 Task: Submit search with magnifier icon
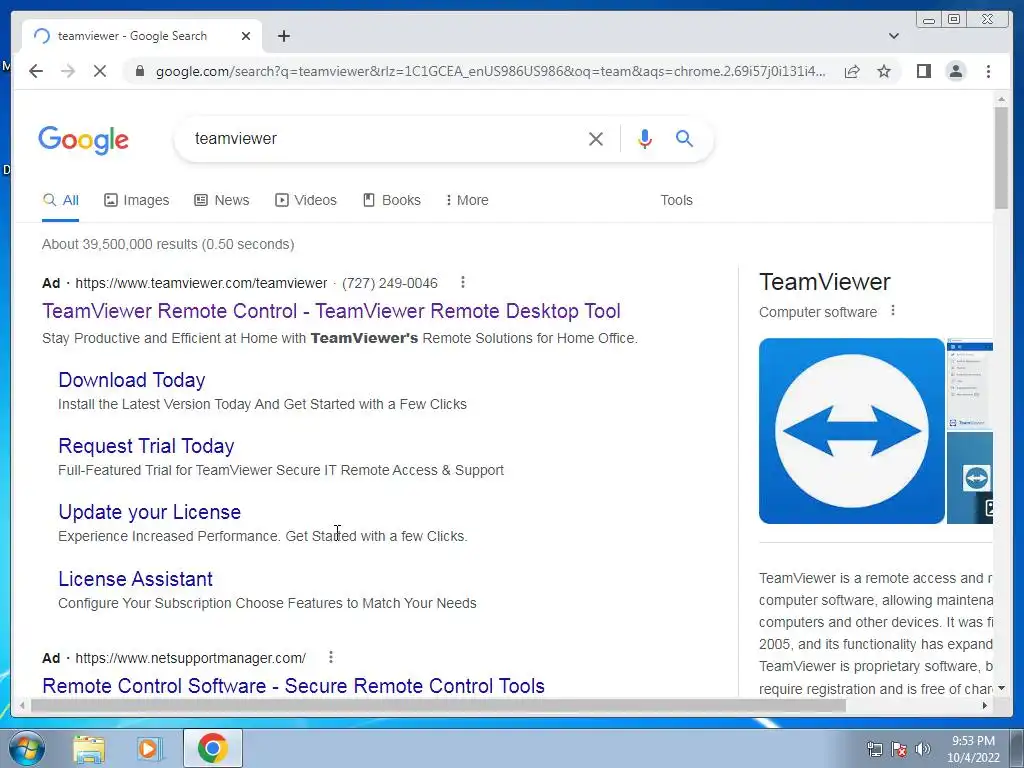[x=684, y=138]
